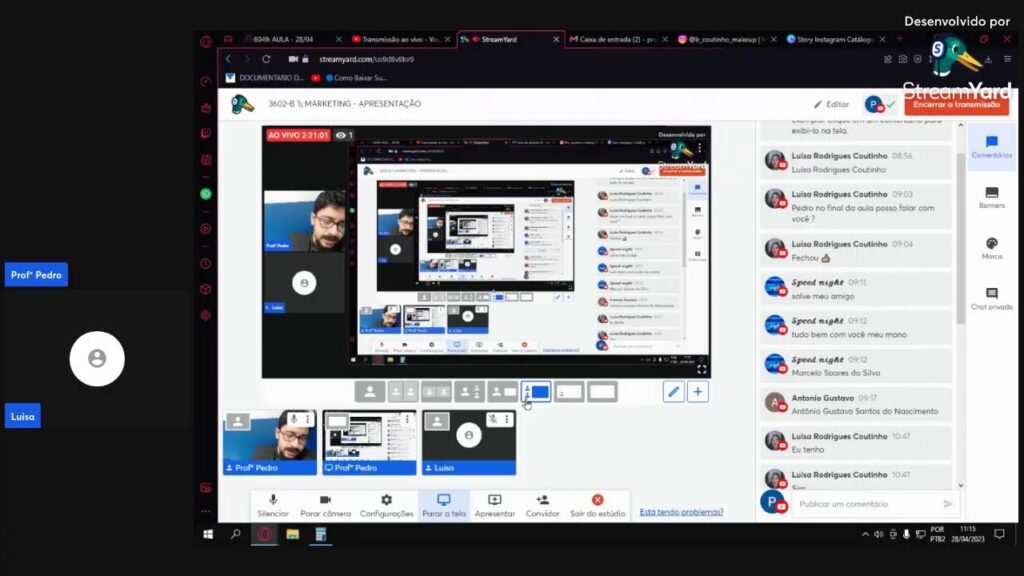Open three-dot menu on screen-share thumbnail
1024x576 pixels.
point(408,420)
